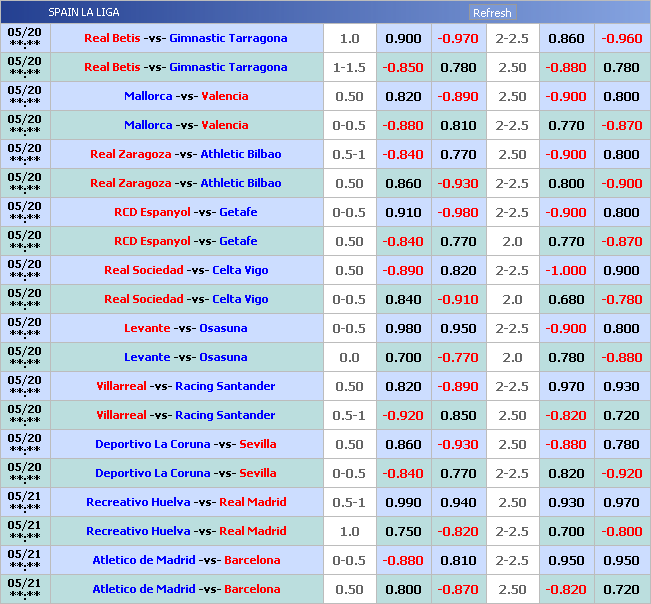The width and height of the screenshot is (651, 604).
Task: Select the -0.960 under odds in the first row
Action: click(x=621, y=39)
